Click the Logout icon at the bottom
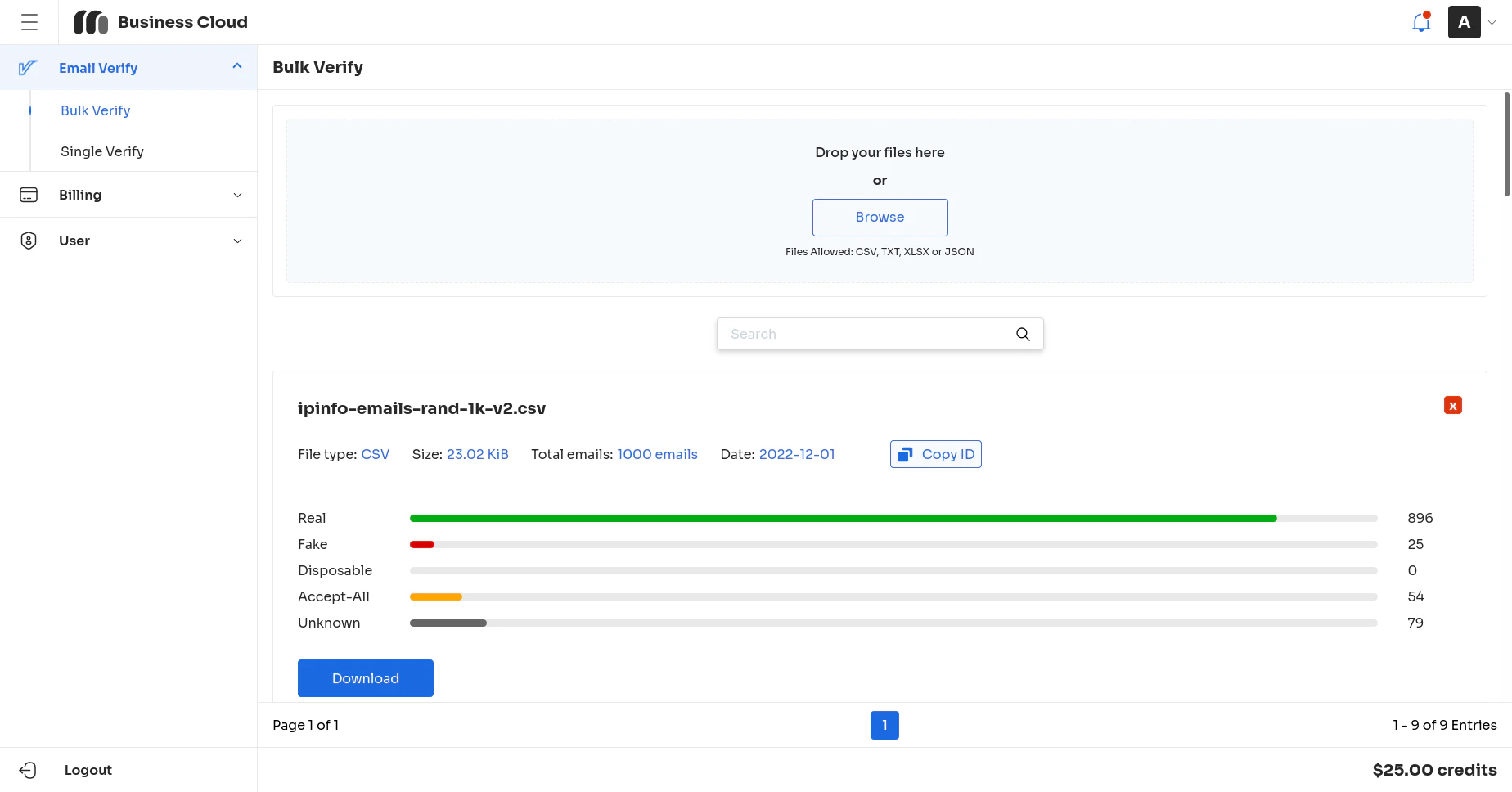This screenshot has height=792, width=1512. point(29,770)
